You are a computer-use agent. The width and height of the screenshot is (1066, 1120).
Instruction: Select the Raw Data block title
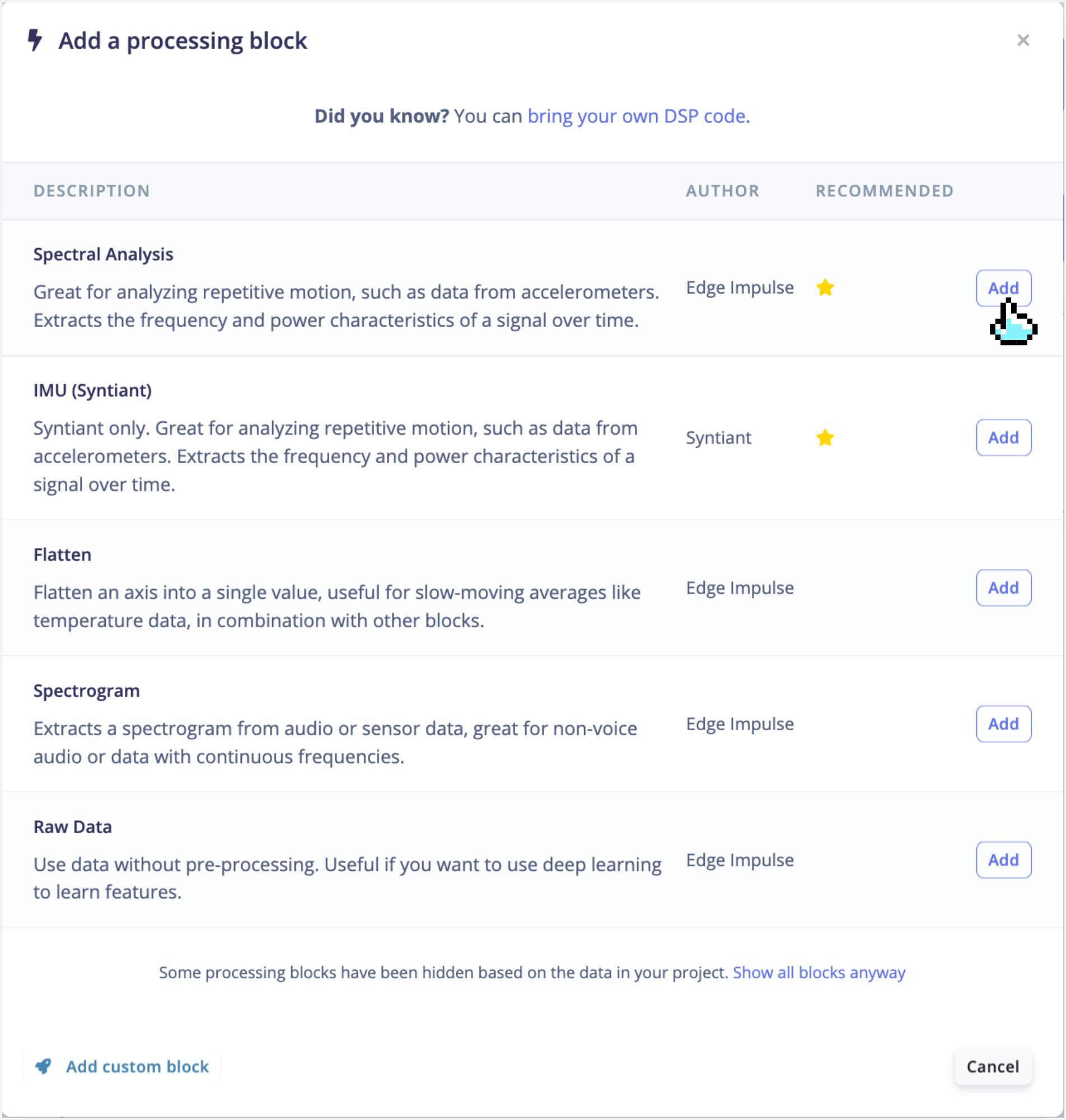72,826
